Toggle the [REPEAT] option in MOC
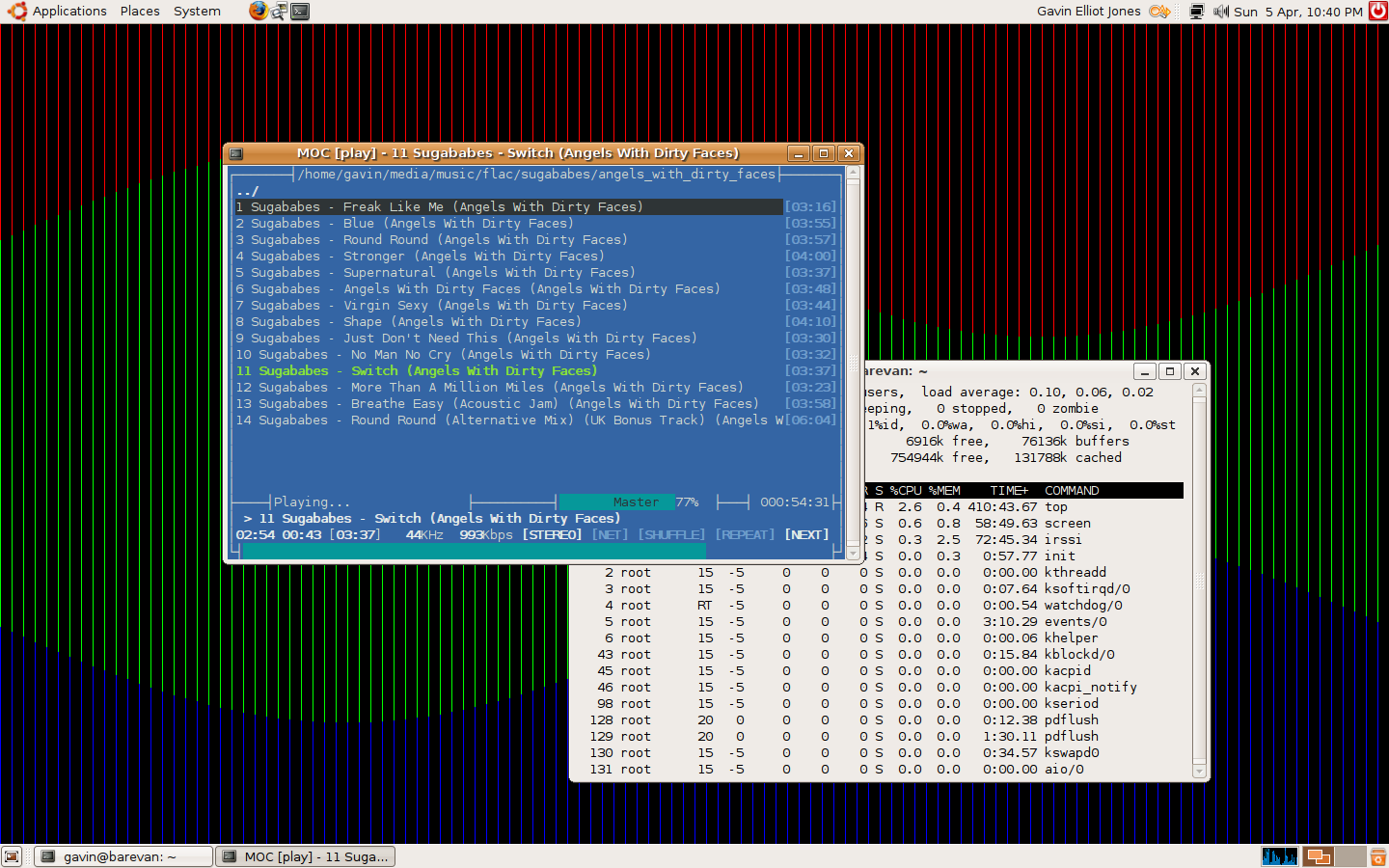This screenshot has width=1389, height=868. click(x=745, y=534)
